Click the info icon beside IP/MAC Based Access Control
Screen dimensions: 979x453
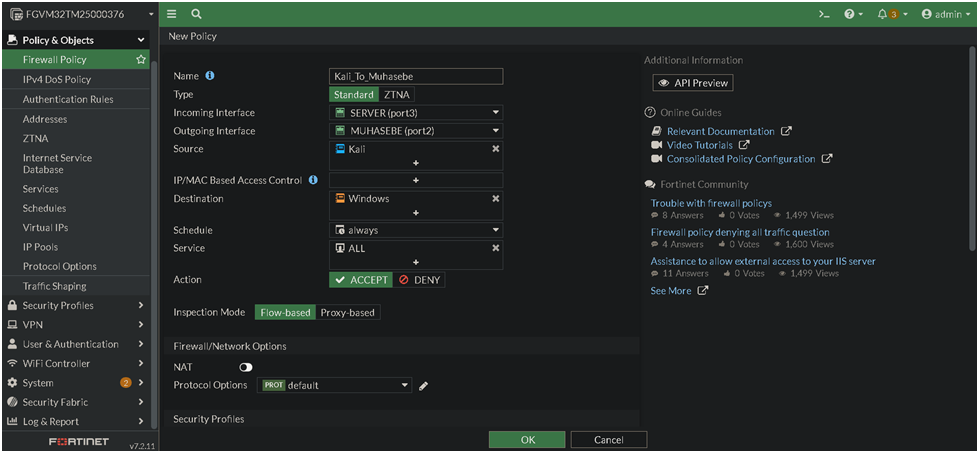(313, 180)
